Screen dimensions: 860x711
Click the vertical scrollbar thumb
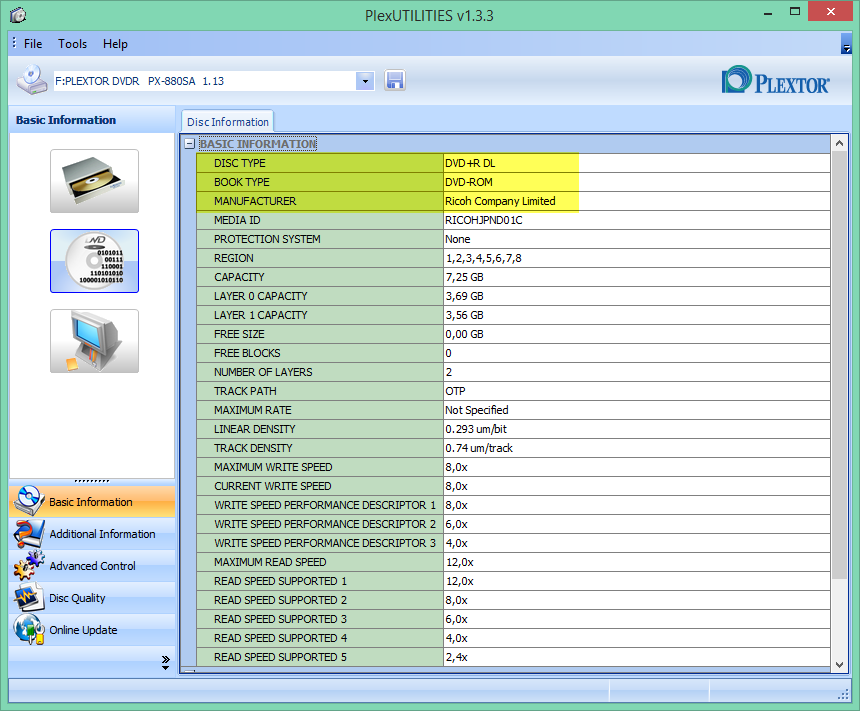[839, 365]
